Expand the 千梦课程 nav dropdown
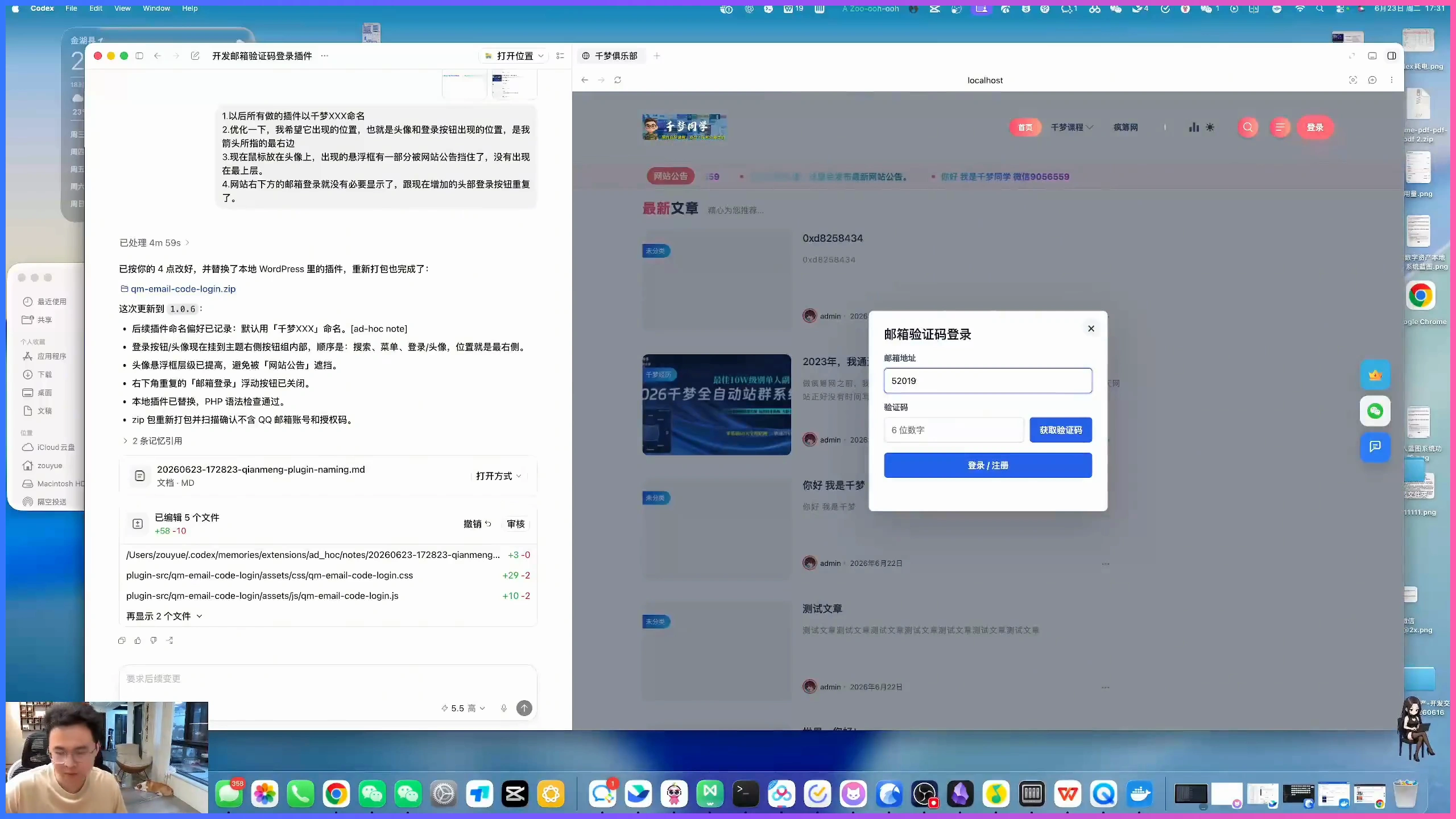 coord(1072,127)
